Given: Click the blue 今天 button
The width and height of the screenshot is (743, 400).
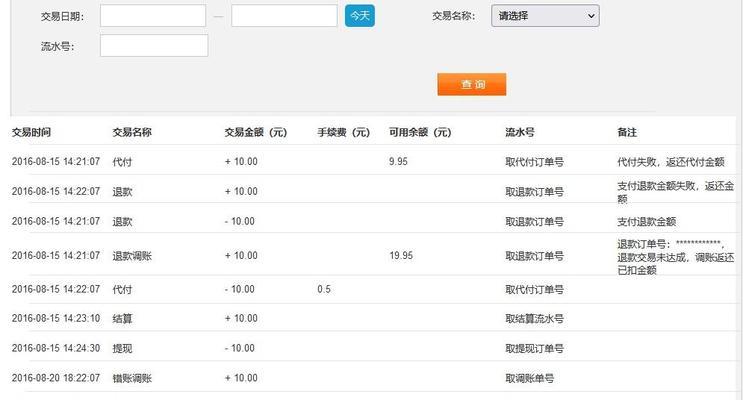Looking at the screenshot, I should click(x=360, y=16).
